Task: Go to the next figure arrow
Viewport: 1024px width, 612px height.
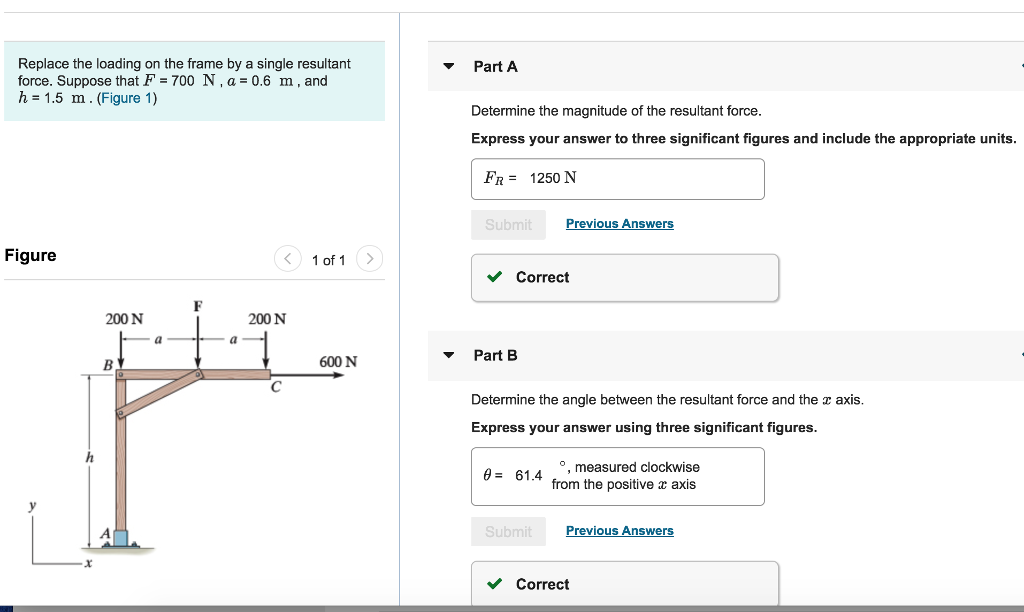Action: (x=369, y=259)
